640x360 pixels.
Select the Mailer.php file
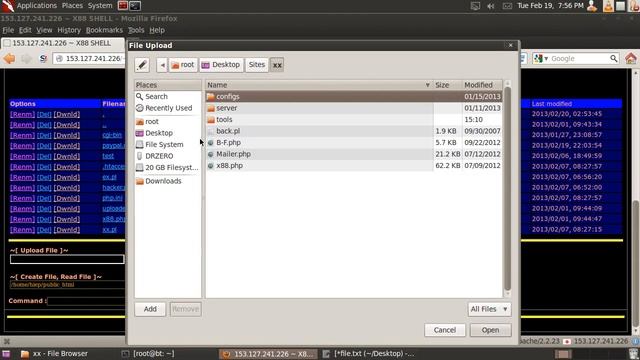point(354,154)
